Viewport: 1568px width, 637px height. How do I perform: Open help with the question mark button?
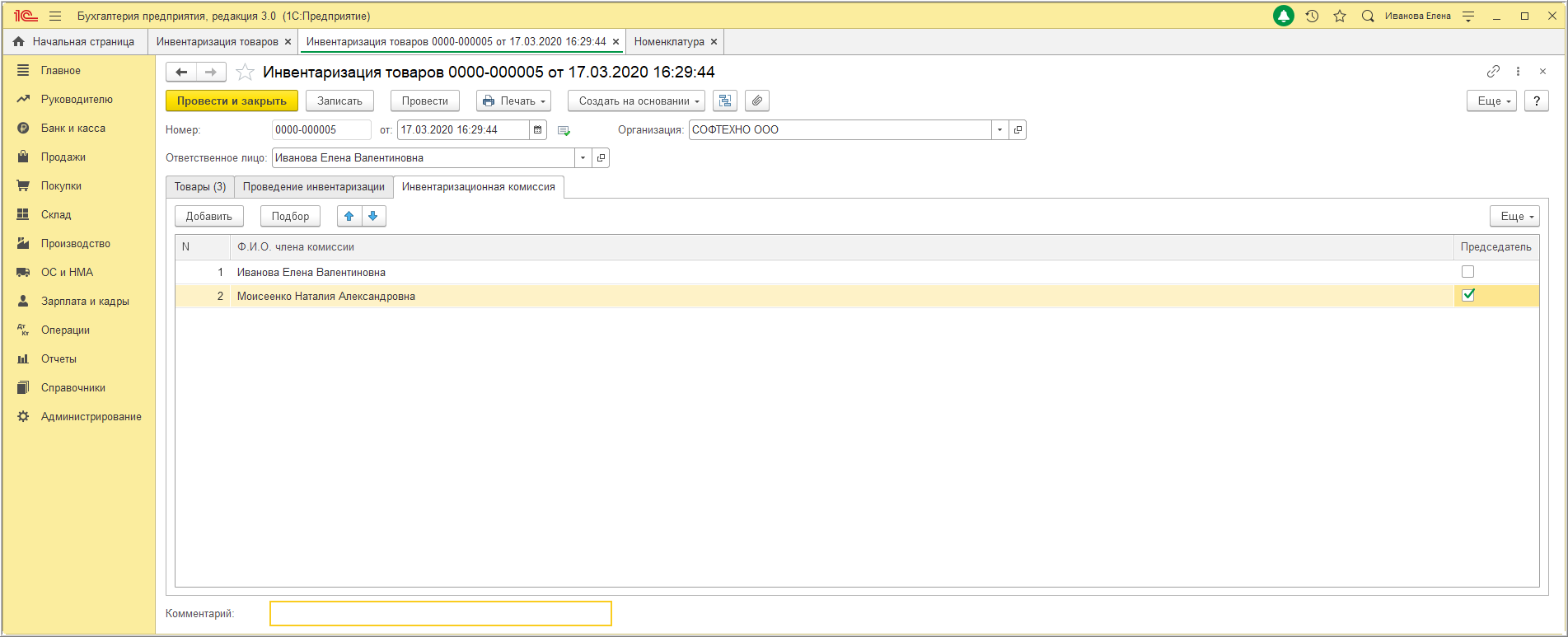[1537, 101]
